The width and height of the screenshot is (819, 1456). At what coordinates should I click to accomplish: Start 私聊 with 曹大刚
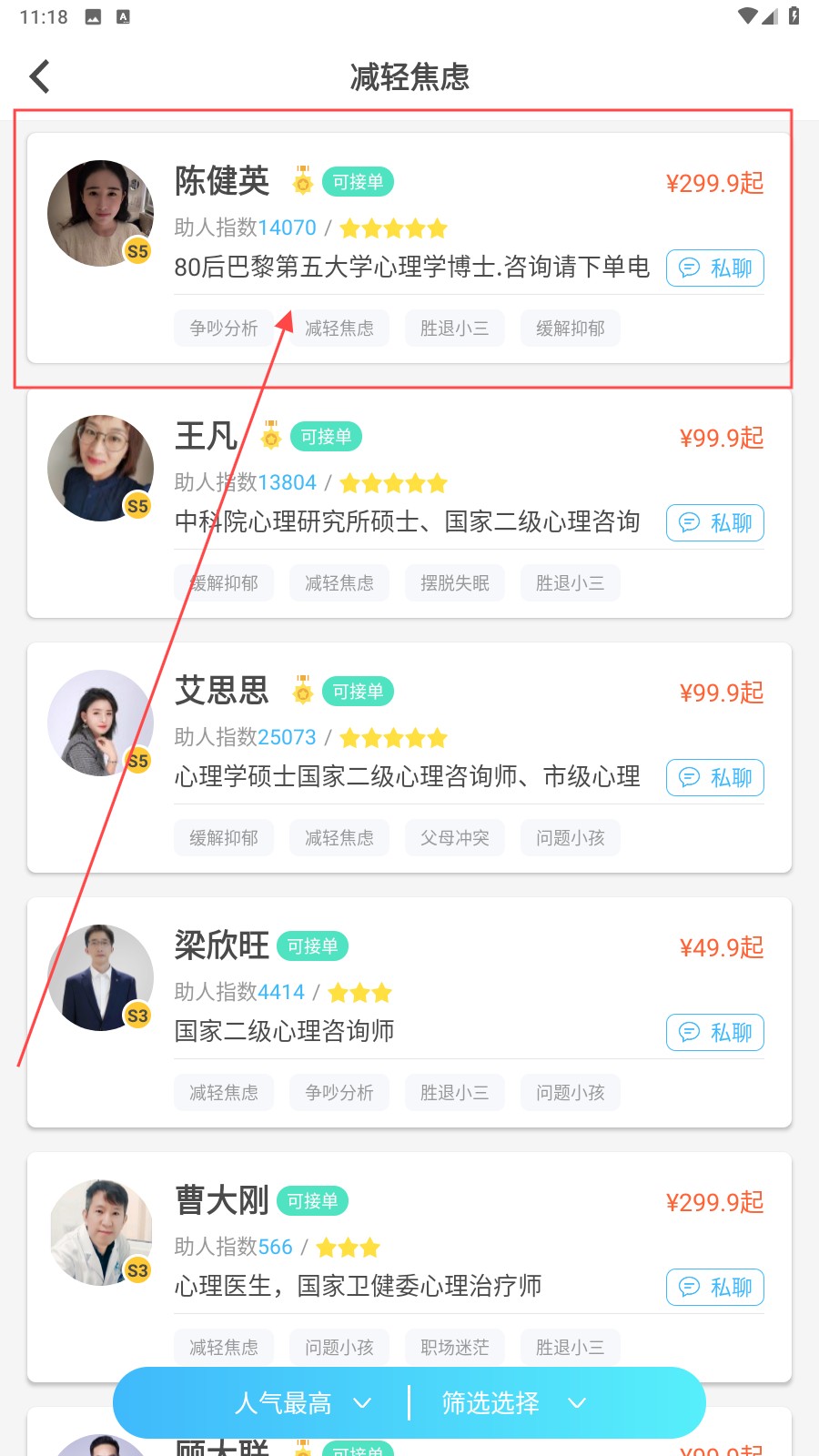(x=715, y=1287)
